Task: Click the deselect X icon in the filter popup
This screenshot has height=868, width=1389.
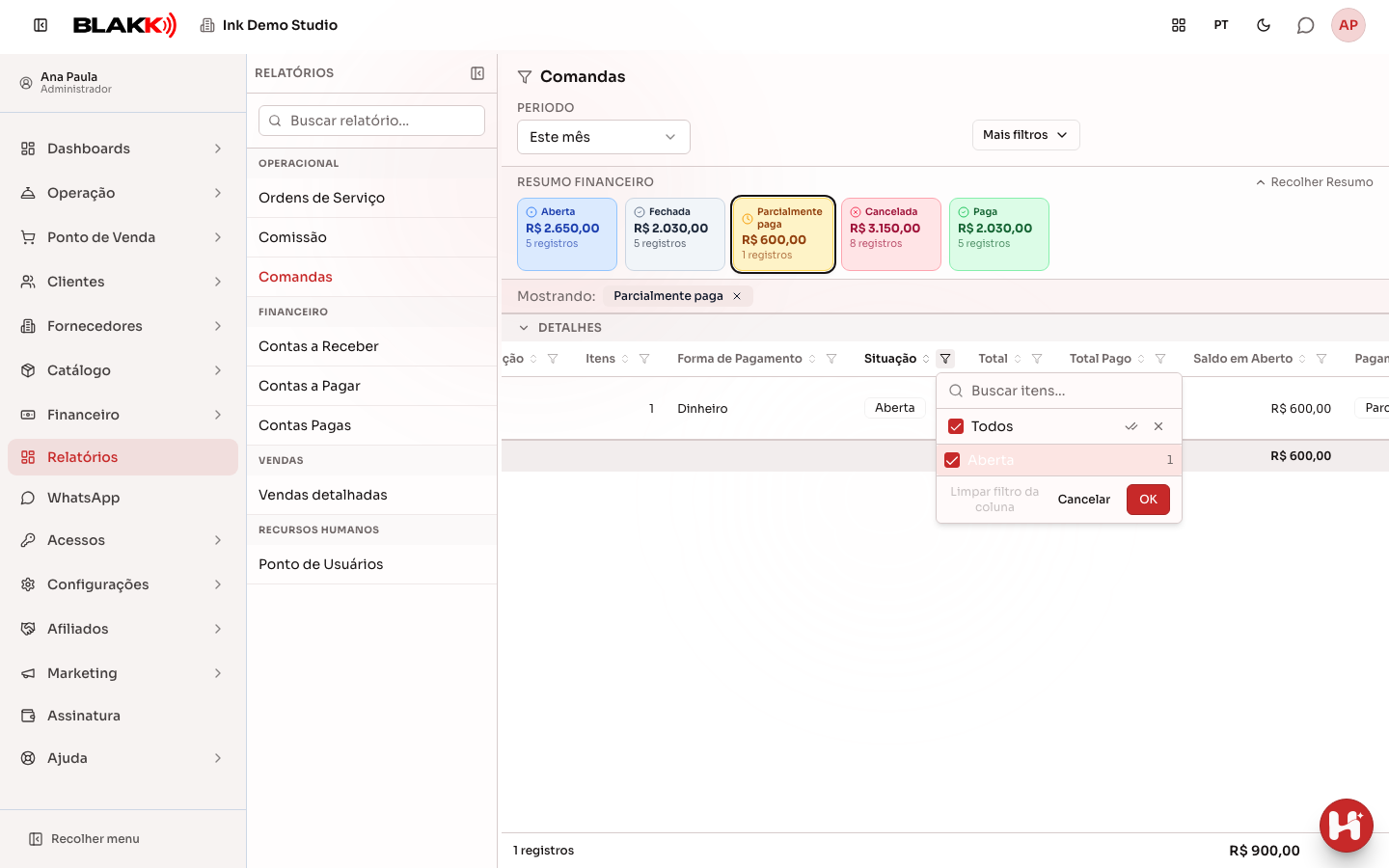Action: coord(1158,426)
